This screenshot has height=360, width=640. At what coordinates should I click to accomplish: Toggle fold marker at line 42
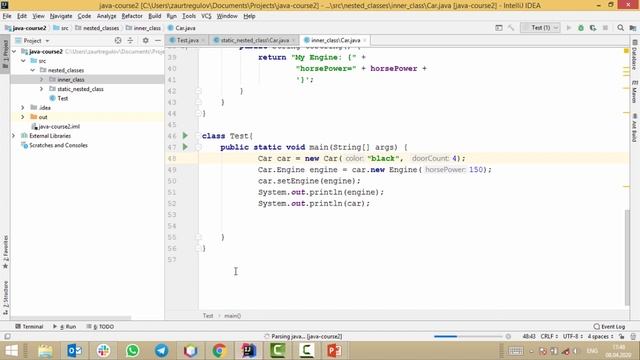pos(198,91)
